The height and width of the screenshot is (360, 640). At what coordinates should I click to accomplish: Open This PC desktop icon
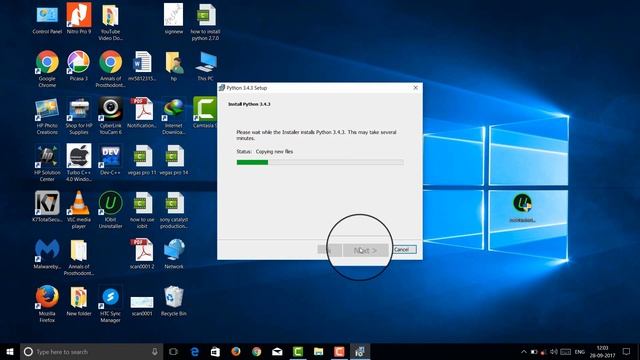(205, 66)
